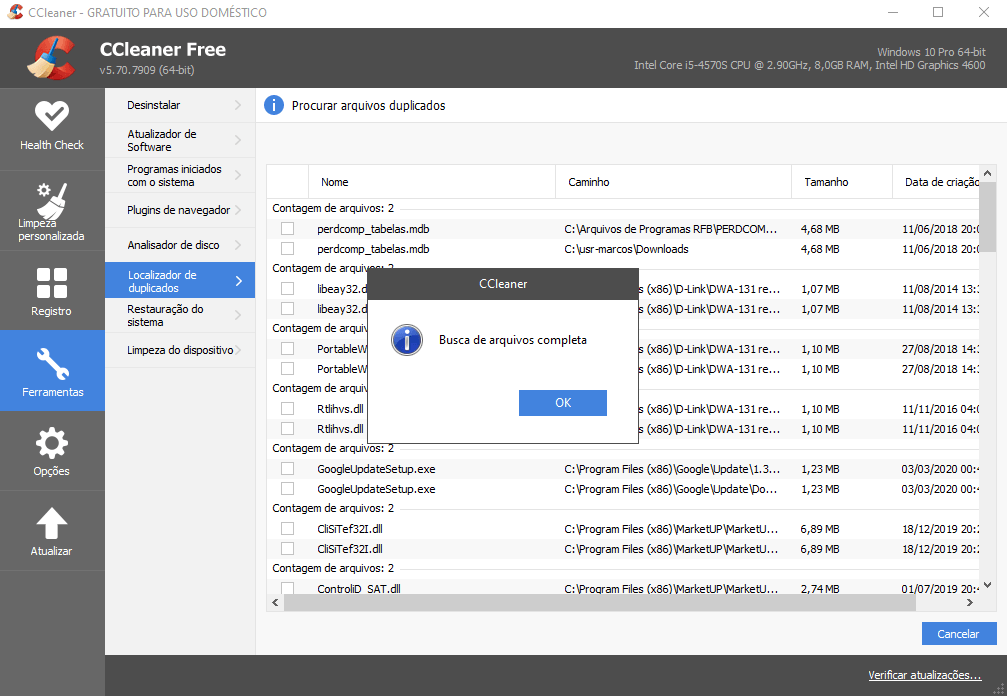Open Limpeza do dispositivo
Viewport: 1007px width, 696px height.
[x=180, y=350]
